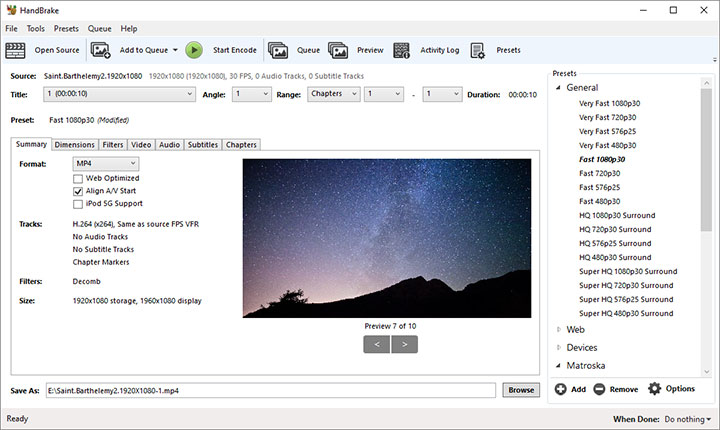
Task: Click the Start Encode label
Action: pos(235,50)
